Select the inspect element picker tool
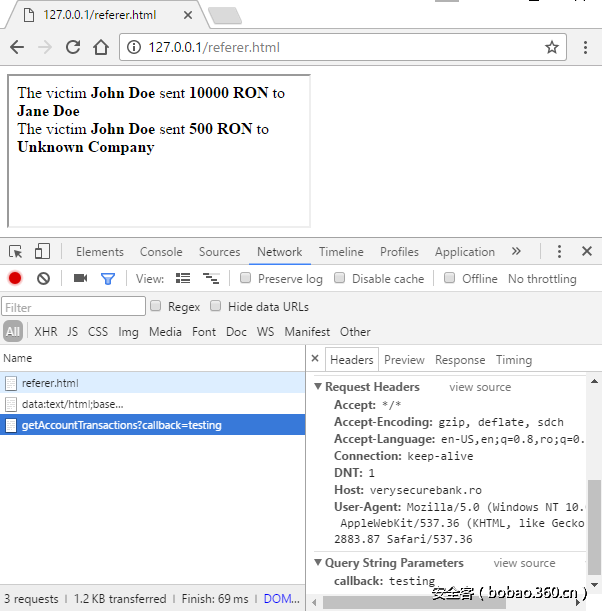The width and height of the screenshot is (602, 611). pos(16,252)
